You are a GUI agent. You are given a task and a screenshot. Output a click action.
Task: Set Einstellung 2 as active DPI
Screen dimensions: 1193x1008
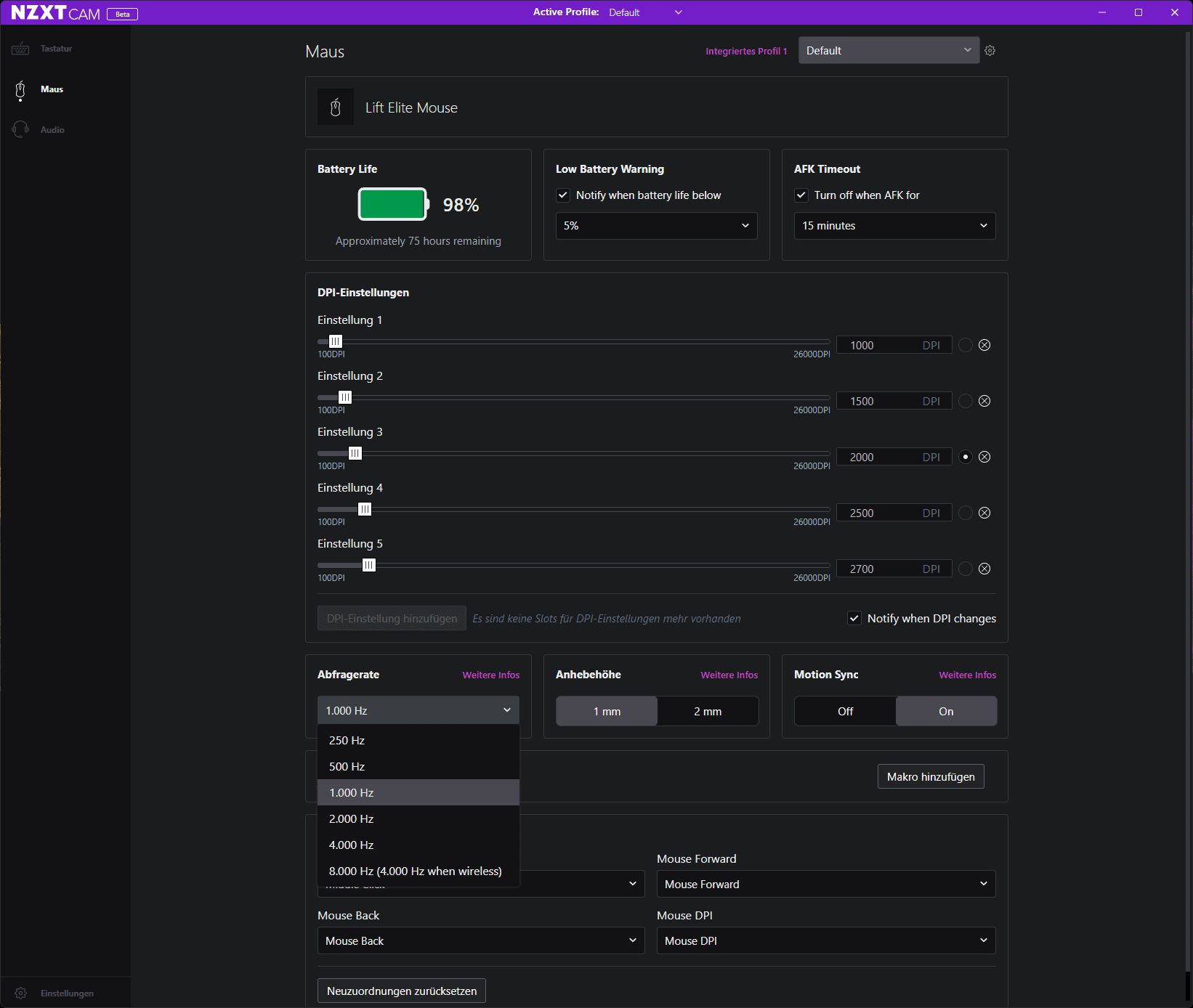pos(966,401)
